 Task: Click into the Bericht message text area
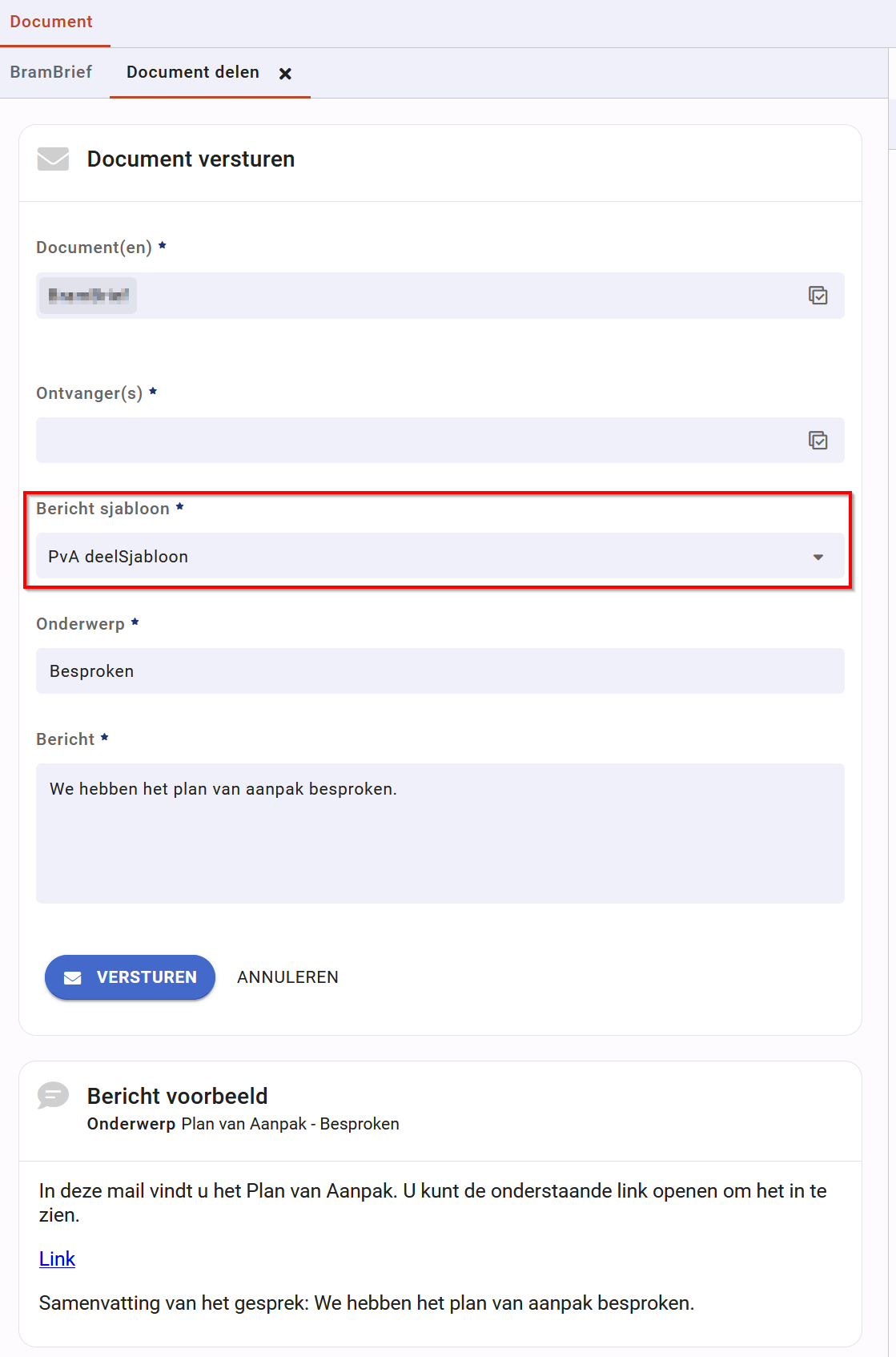(x=440, y=833)
